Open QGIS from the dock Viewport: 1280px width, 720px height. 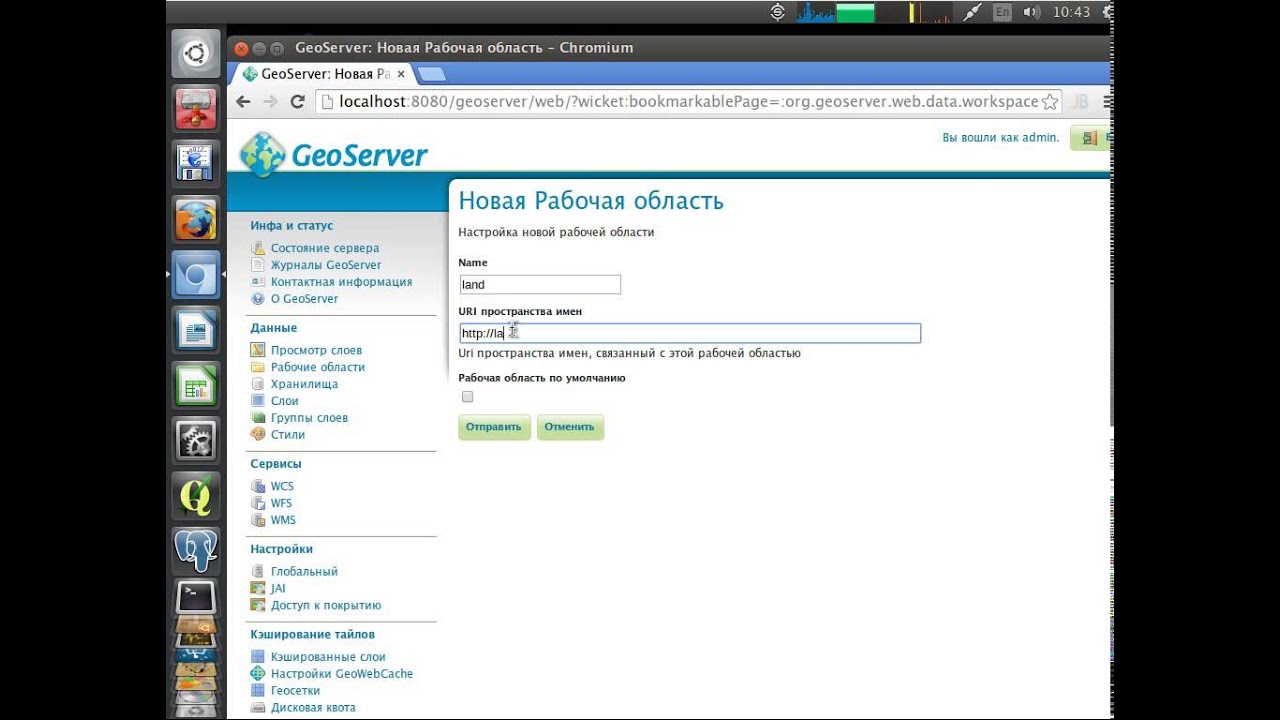point(196,494)
